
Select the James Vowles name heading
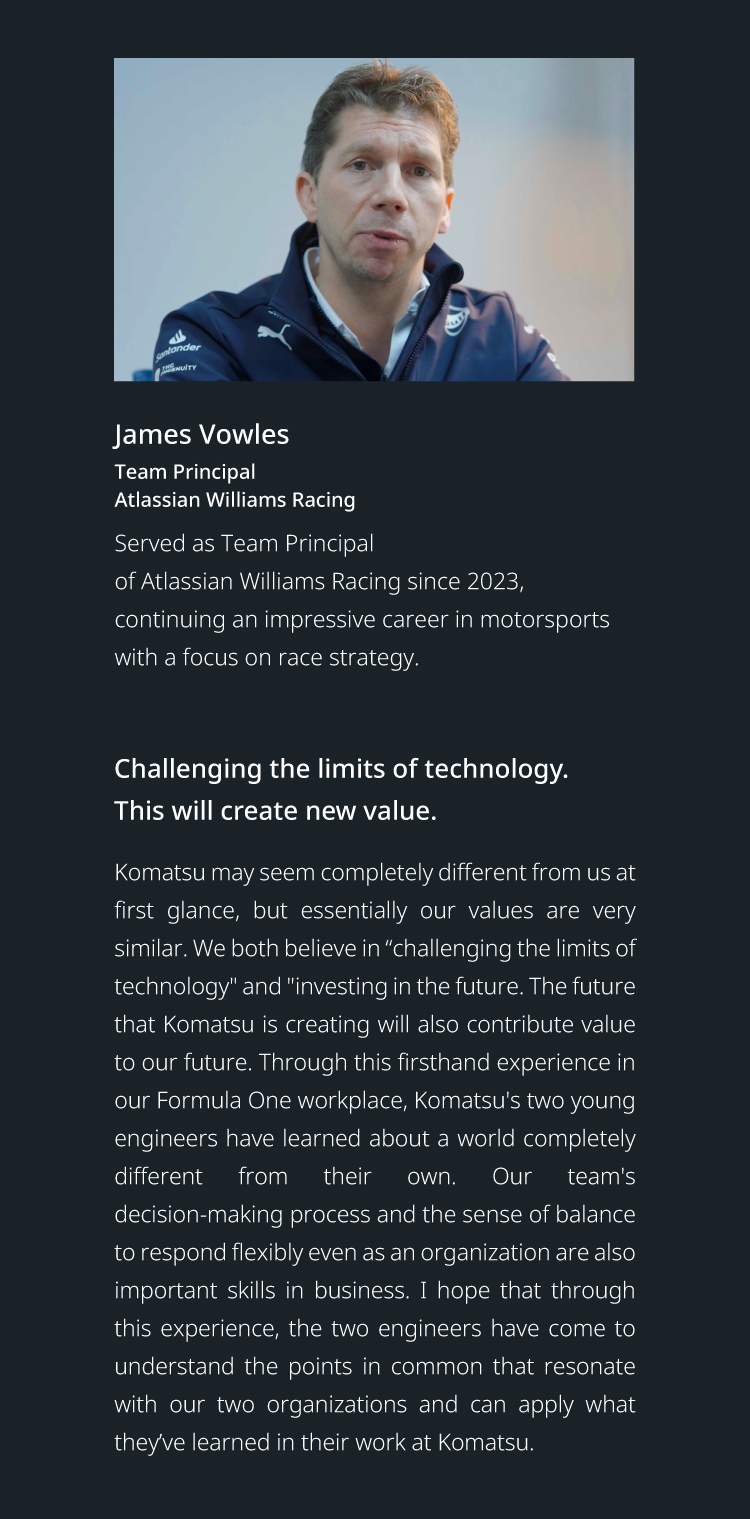202,434
